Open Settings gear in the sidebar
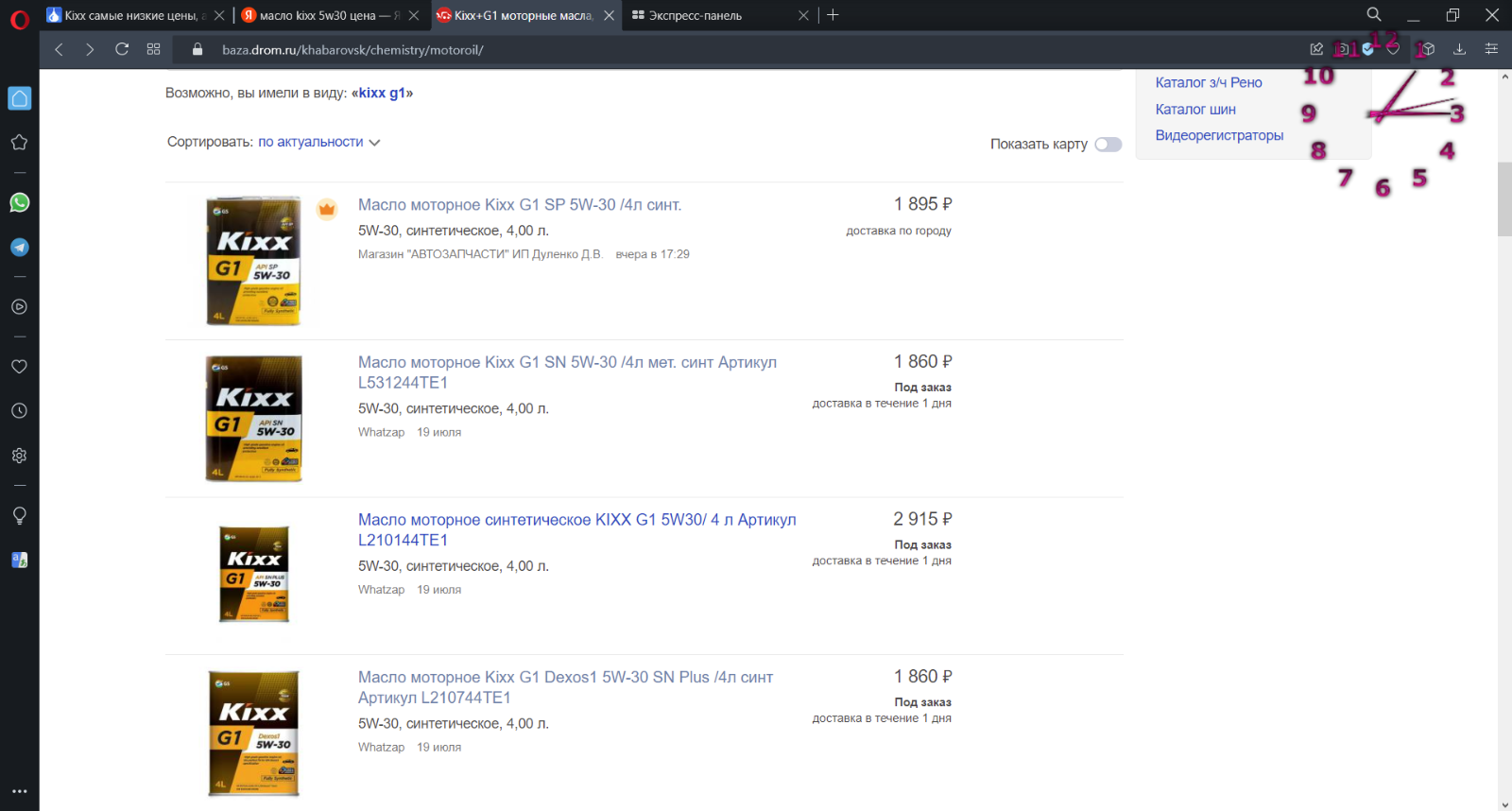The image size is (1512, 811). 19,456
